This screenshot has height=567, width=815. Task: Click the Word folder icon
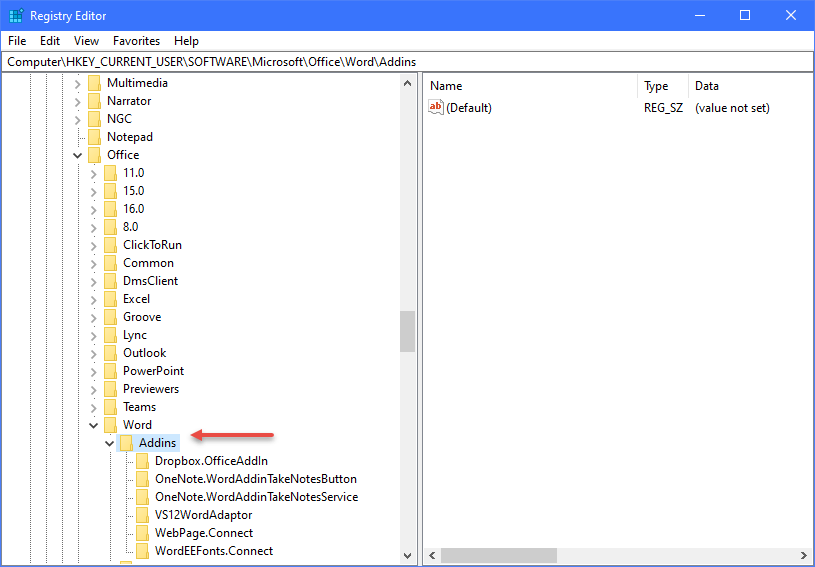pyautogui.click(x=110, y=425)
